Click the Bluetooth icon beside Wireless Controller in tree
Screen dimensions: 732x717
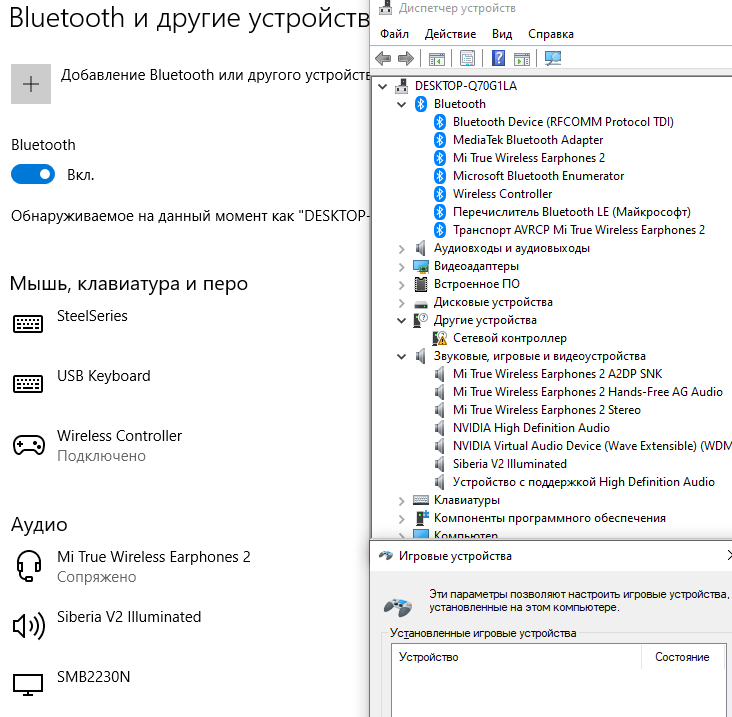point(439,194)
